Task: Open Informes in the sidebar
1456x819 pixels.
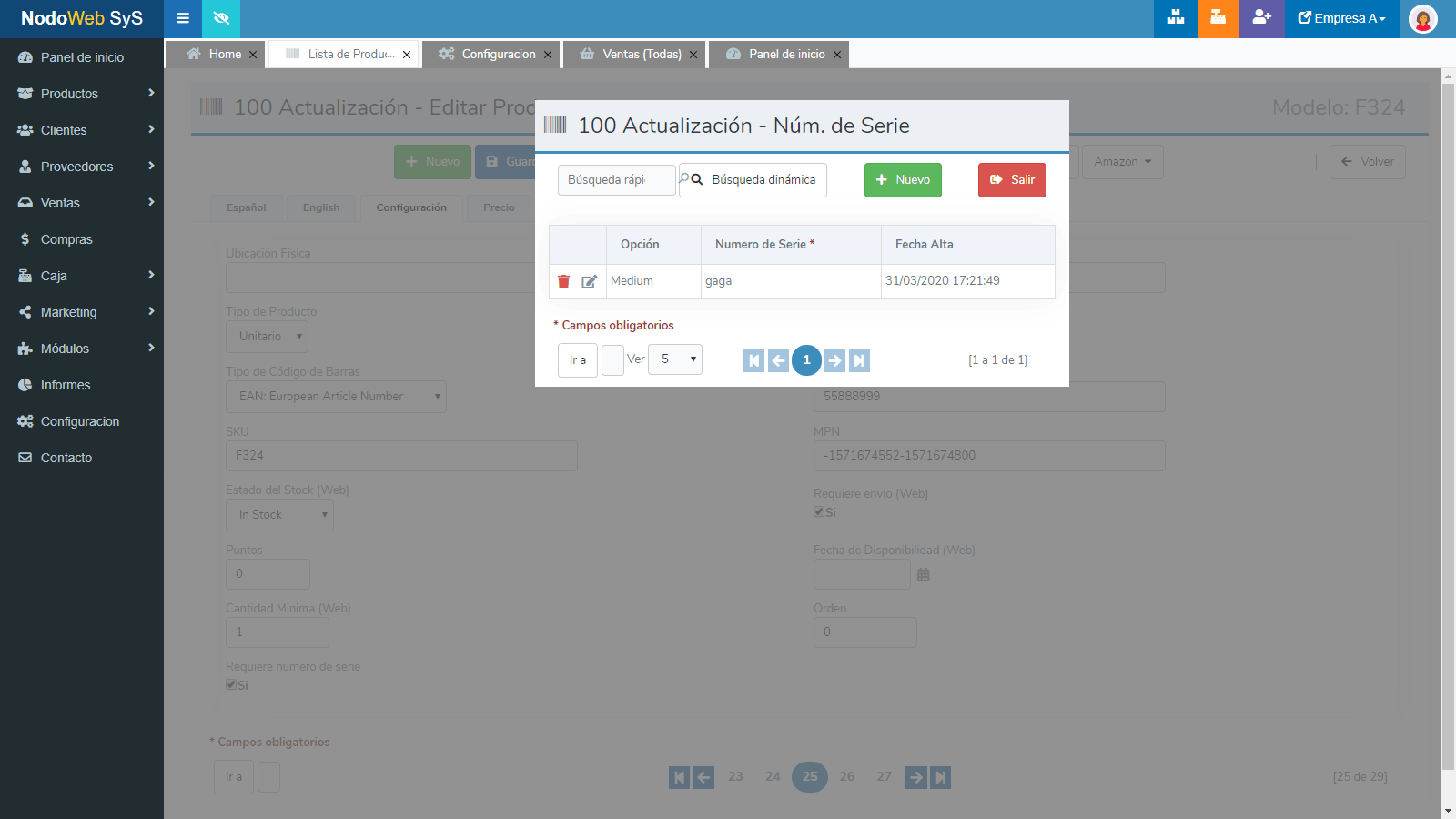Action: click(66, 385)
